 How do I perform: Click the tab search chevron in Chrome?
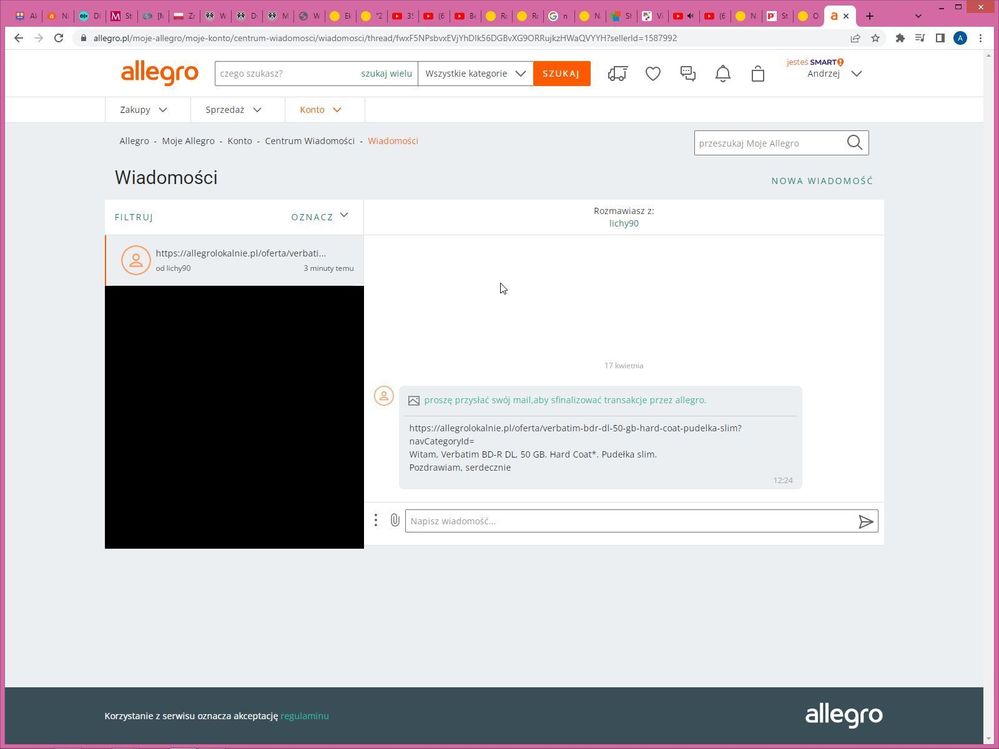(918, 16)
